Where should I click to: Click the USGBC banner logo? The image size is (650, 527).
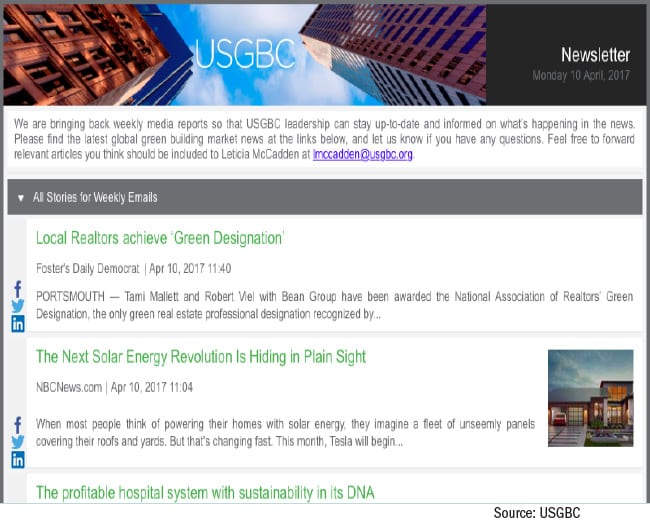[x=245, y=54]
